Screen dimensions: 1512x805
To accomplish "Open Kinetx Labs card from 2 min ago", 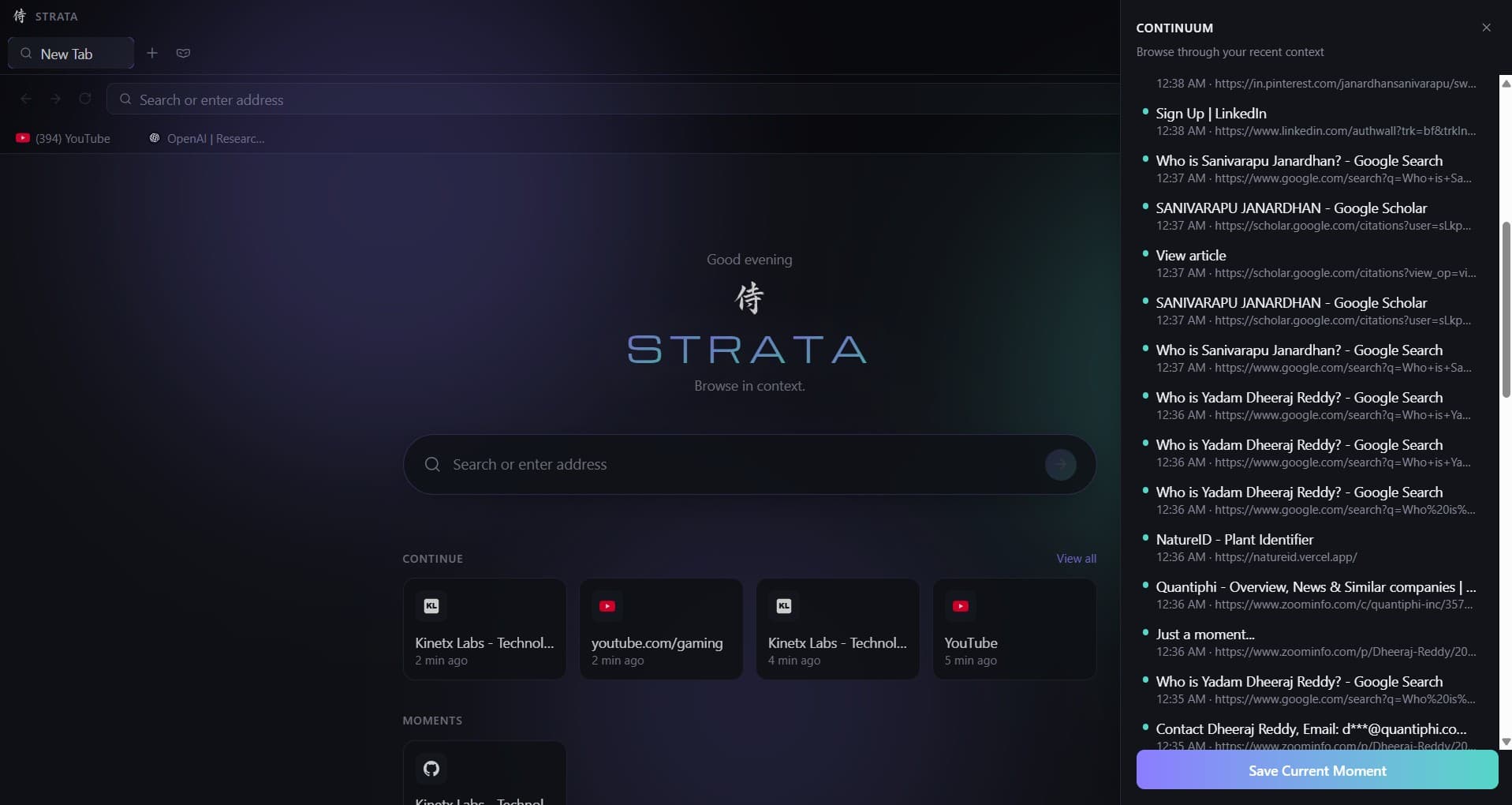I will tap(484, 629).
